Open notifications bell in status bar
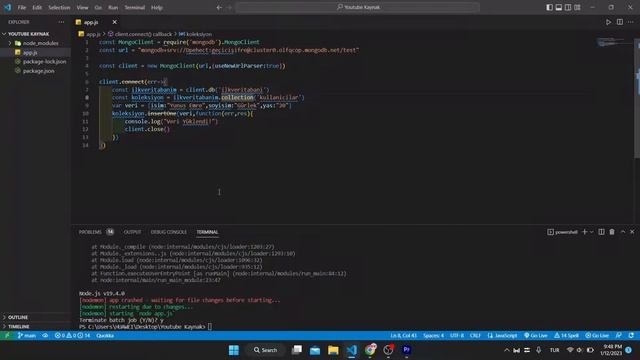 coord(631,336)
